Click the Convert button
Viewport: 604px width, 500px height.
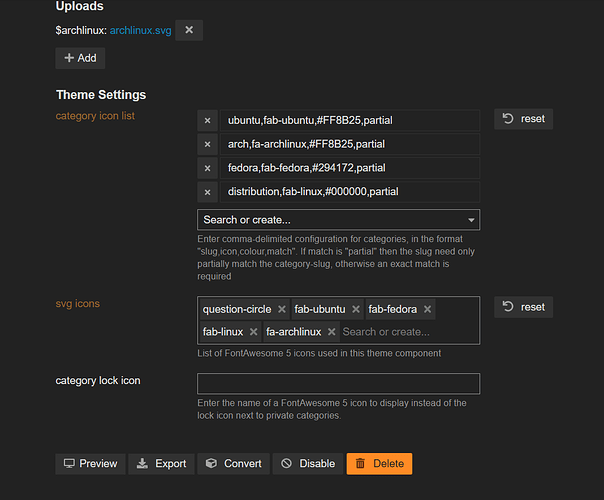tap(233, 464)
